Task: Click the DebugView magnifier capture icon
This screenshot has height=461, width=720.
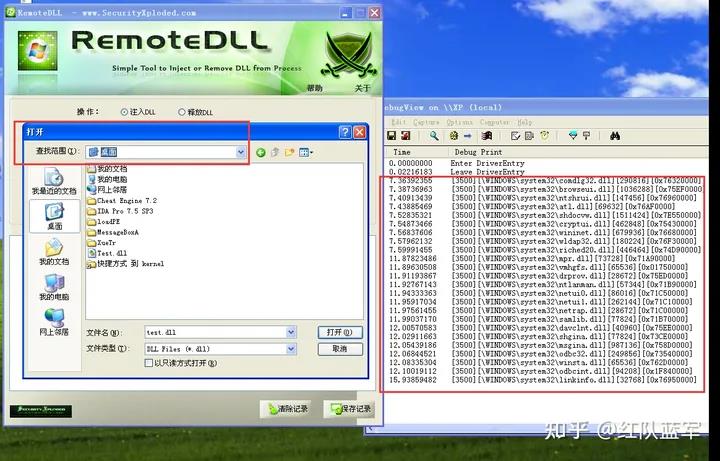Action: point(433,136)
